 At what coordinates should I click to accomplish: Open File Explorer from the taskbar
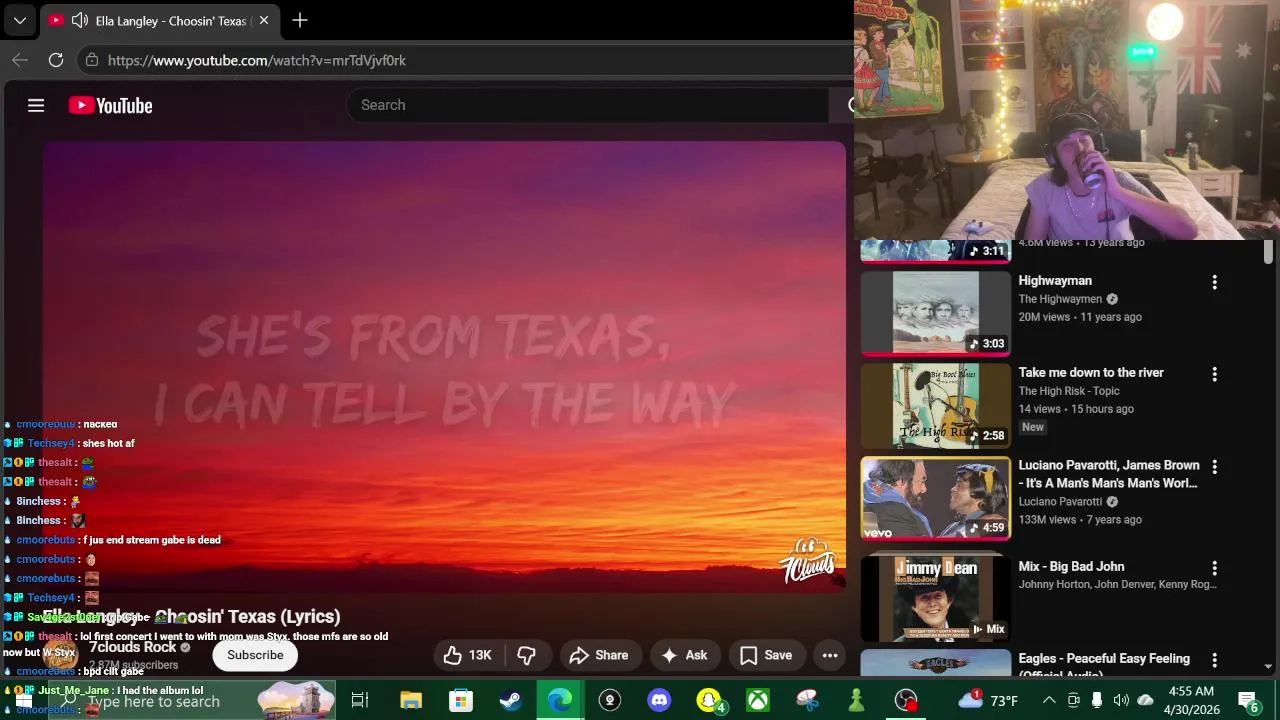pos(411,700)
